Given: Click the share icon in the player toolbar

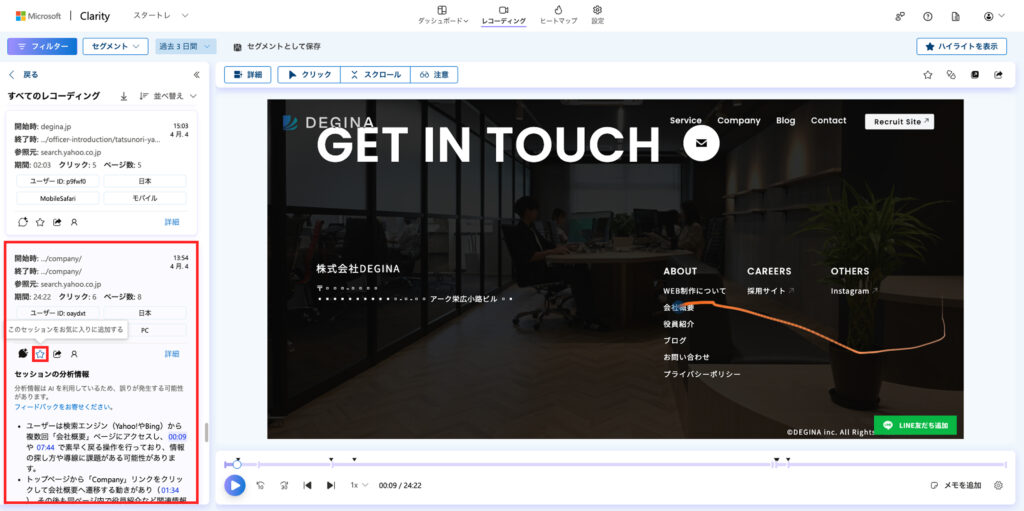Looking at the screenshot, I should point(997,75).
